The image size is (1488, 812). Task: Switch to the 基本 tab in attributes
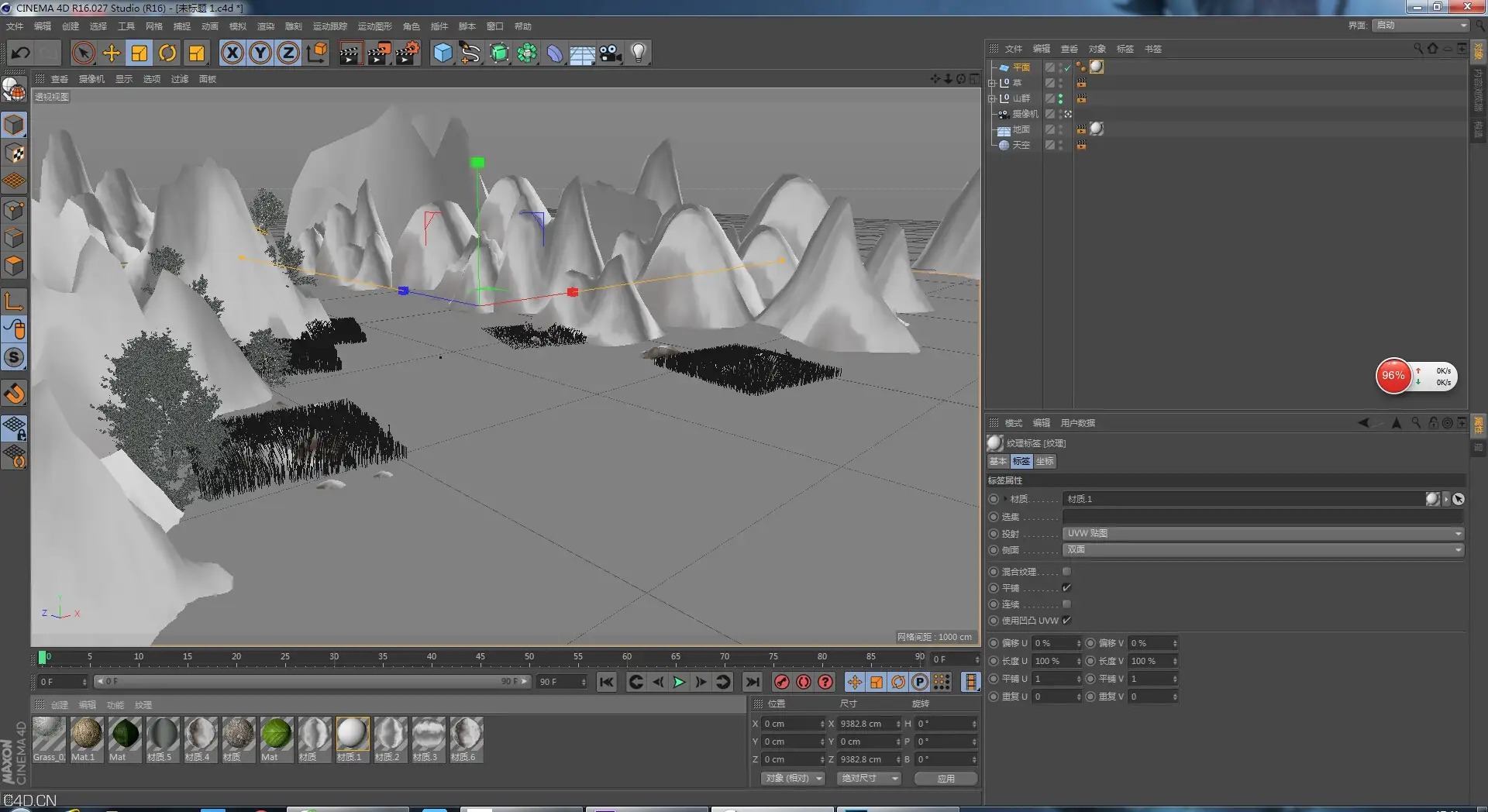tap(997, 462)
